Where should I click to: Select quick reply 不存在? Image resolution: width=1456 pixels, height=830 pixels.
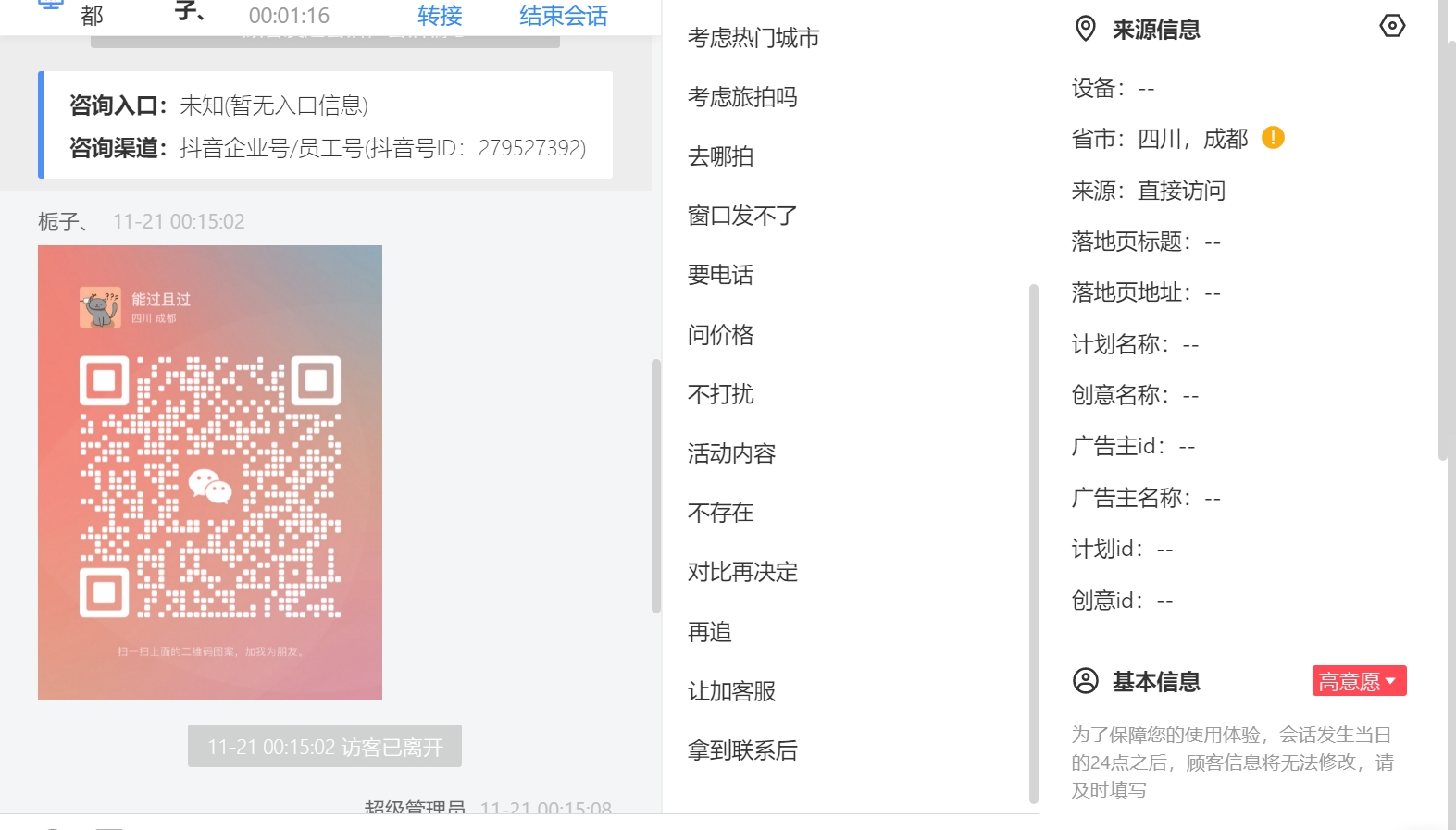720,513
